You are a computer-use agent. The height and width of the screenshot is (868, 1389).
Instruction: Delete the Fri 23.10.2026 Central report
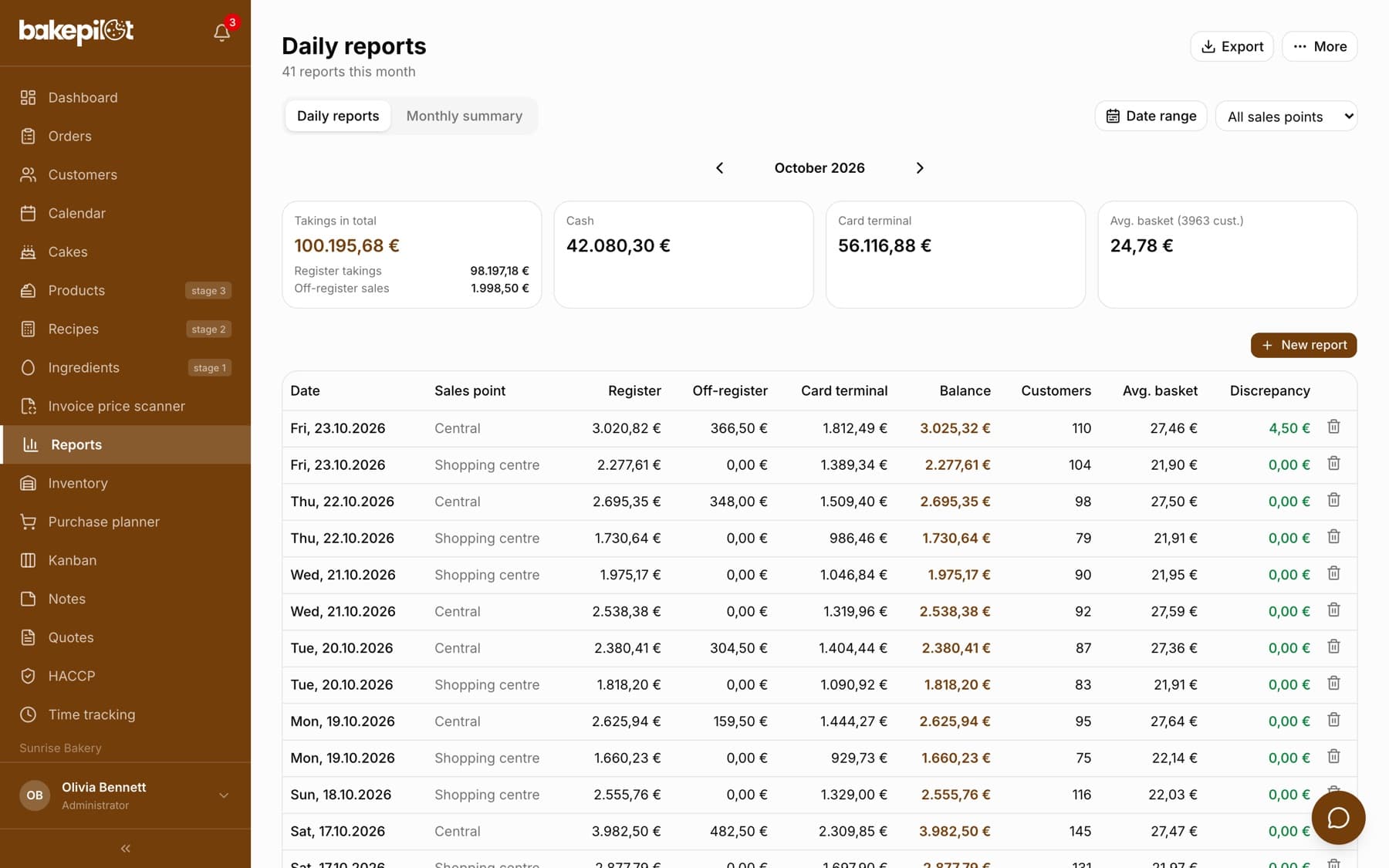click(1333, 427)
